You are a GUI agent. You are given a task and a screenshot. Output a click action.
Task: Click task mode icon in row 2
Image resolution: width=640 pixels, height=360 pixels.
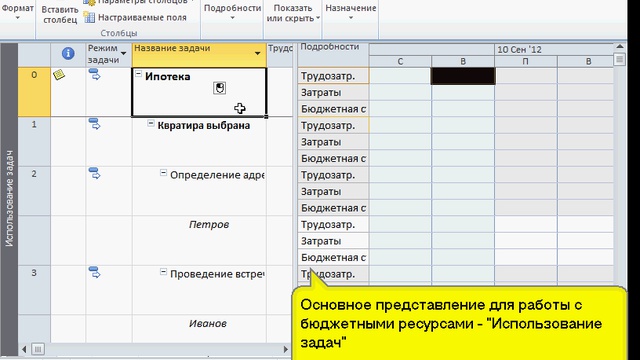coord(94,173)
